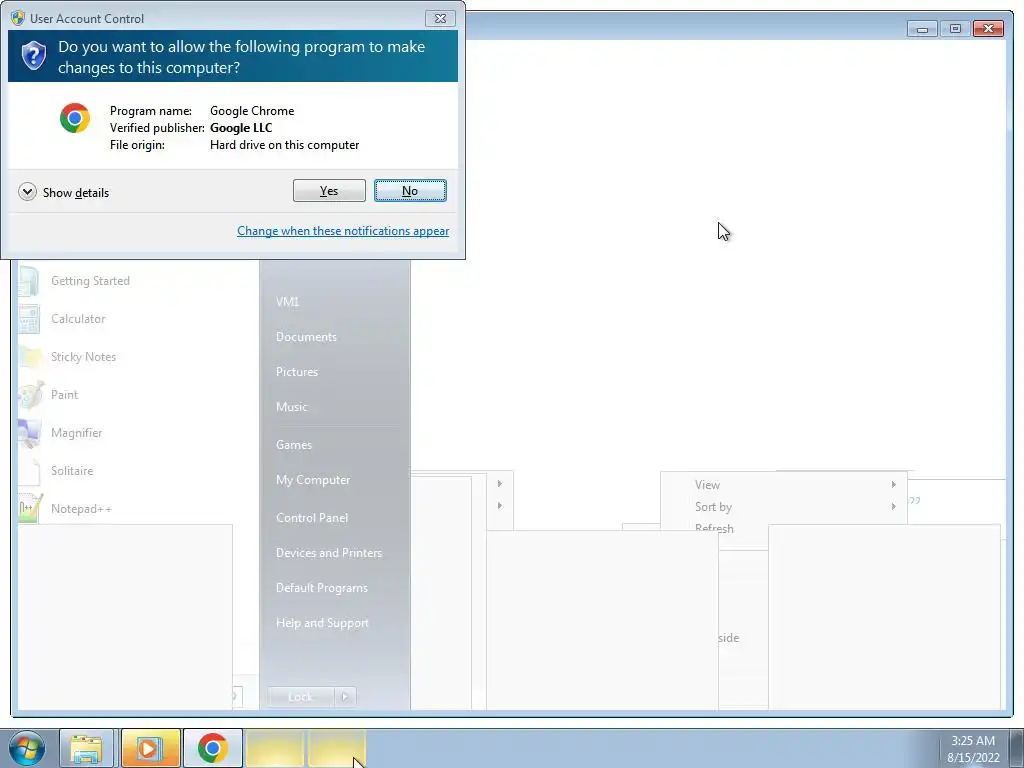This screenshot has height=768, width=1024.
Task: Open Documents from Start menu
Action: [306, 337]
